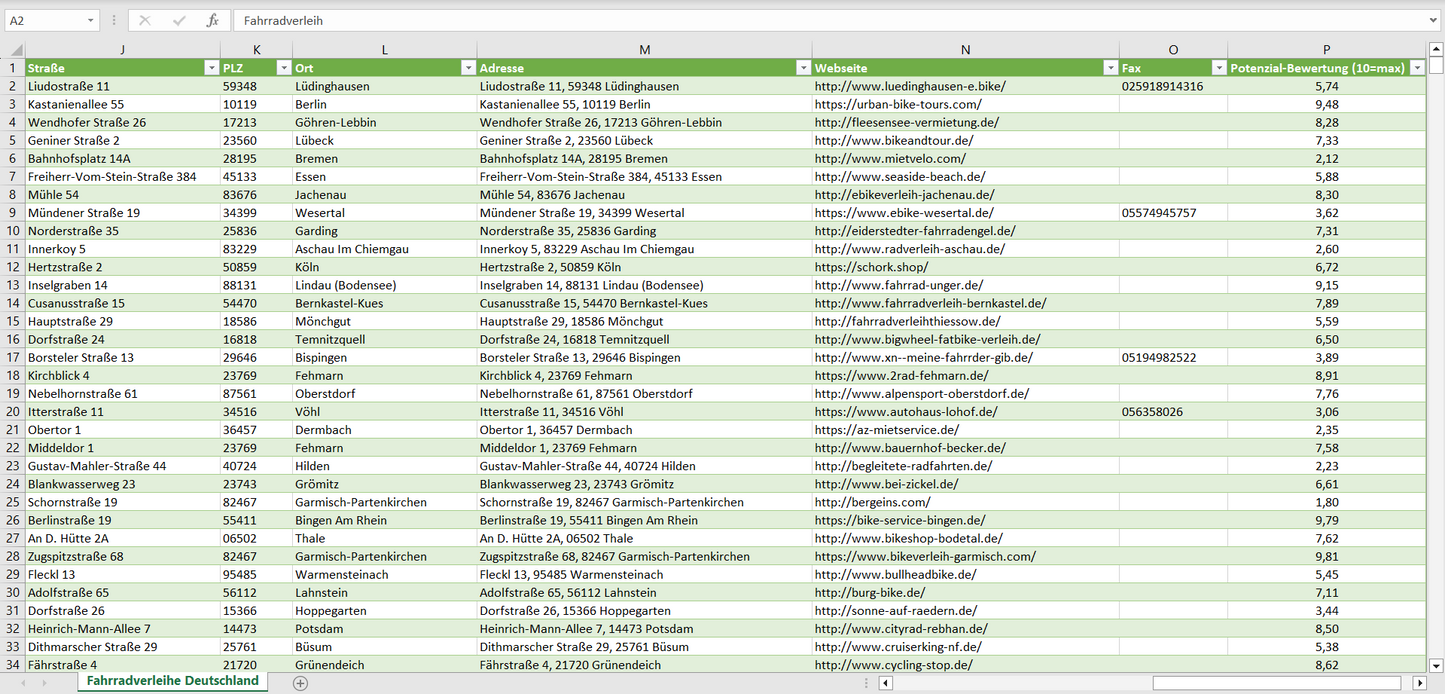Screen dimensions: 1445x694
Task: Click the bikeverleih-garmisch.com website cell
Action: point(924,556)
